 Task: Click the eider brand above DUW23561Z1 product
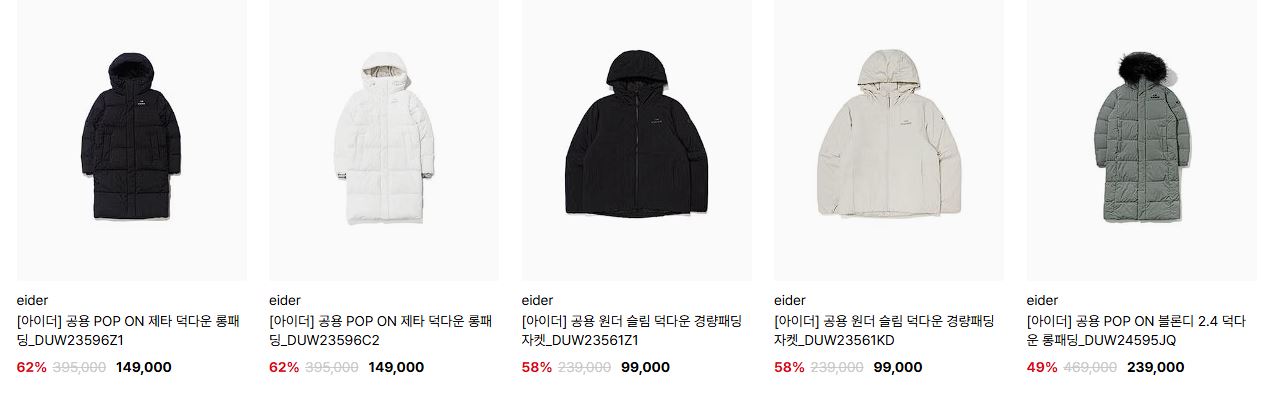point(538,300)
